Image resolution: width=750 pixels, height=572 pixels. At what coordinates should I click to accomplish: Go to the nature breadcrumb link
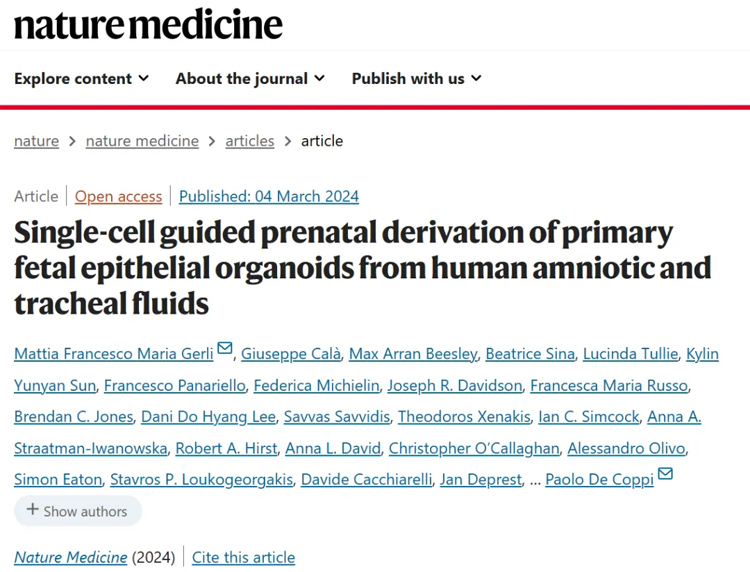click(x=36, y=141)
